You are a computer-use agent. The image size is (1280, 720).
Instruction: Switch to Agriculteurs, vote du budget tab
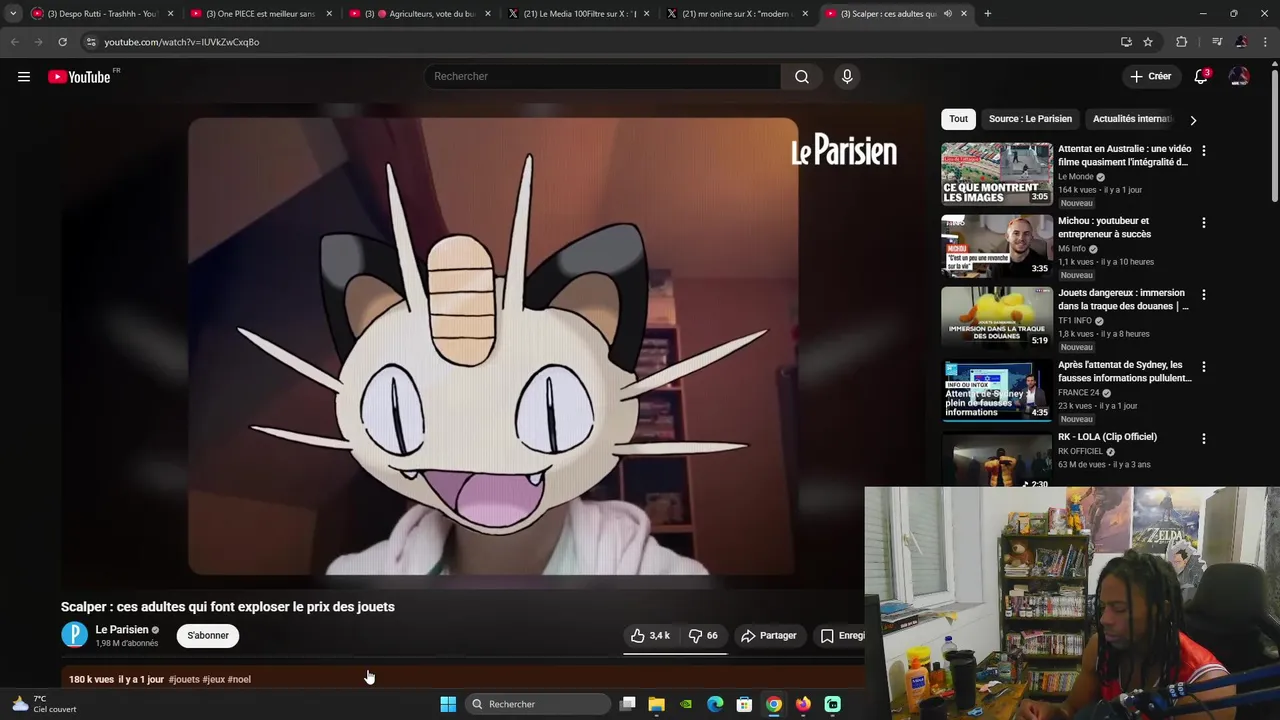tap(420, 14)
